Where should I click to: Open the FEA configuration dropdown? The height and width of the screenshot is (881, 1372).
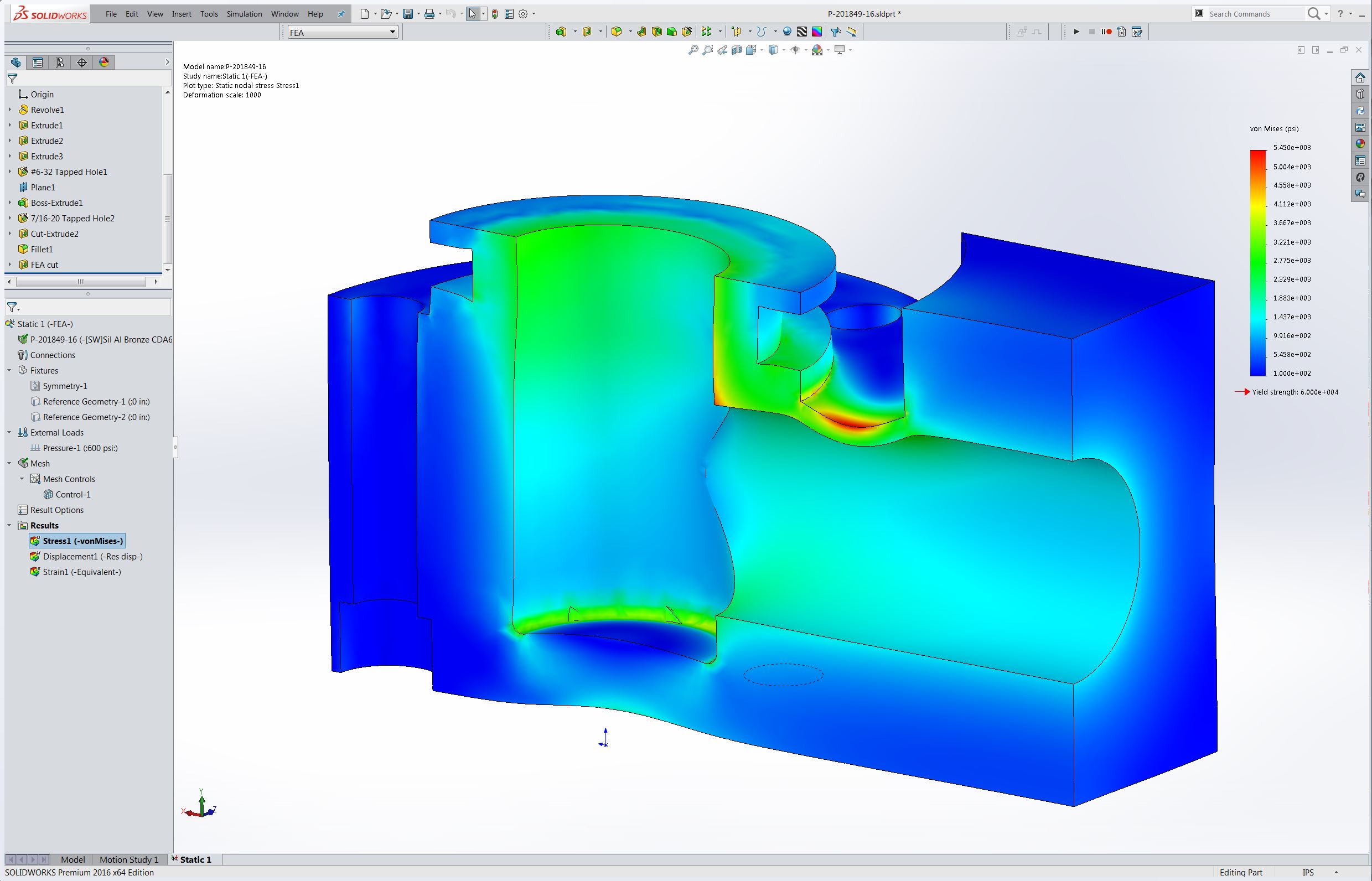pos(342,33)
